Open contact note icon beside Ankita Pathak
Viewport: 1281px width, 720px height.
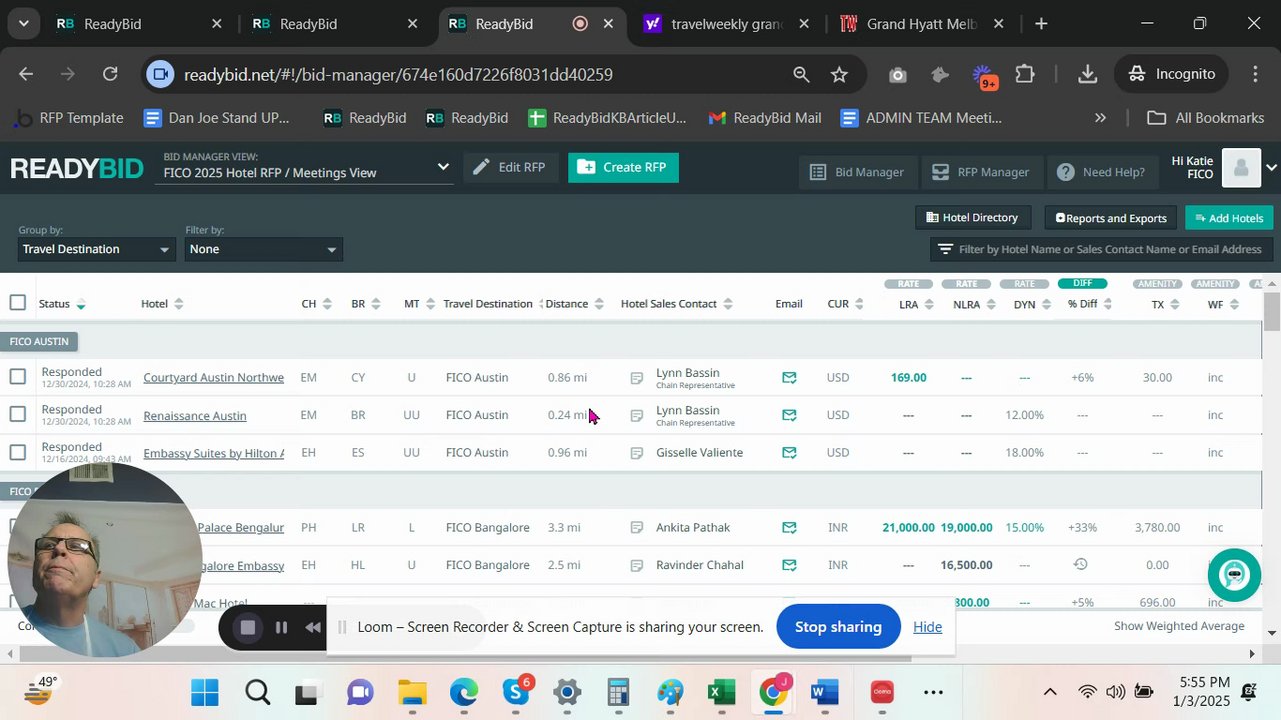636,528
